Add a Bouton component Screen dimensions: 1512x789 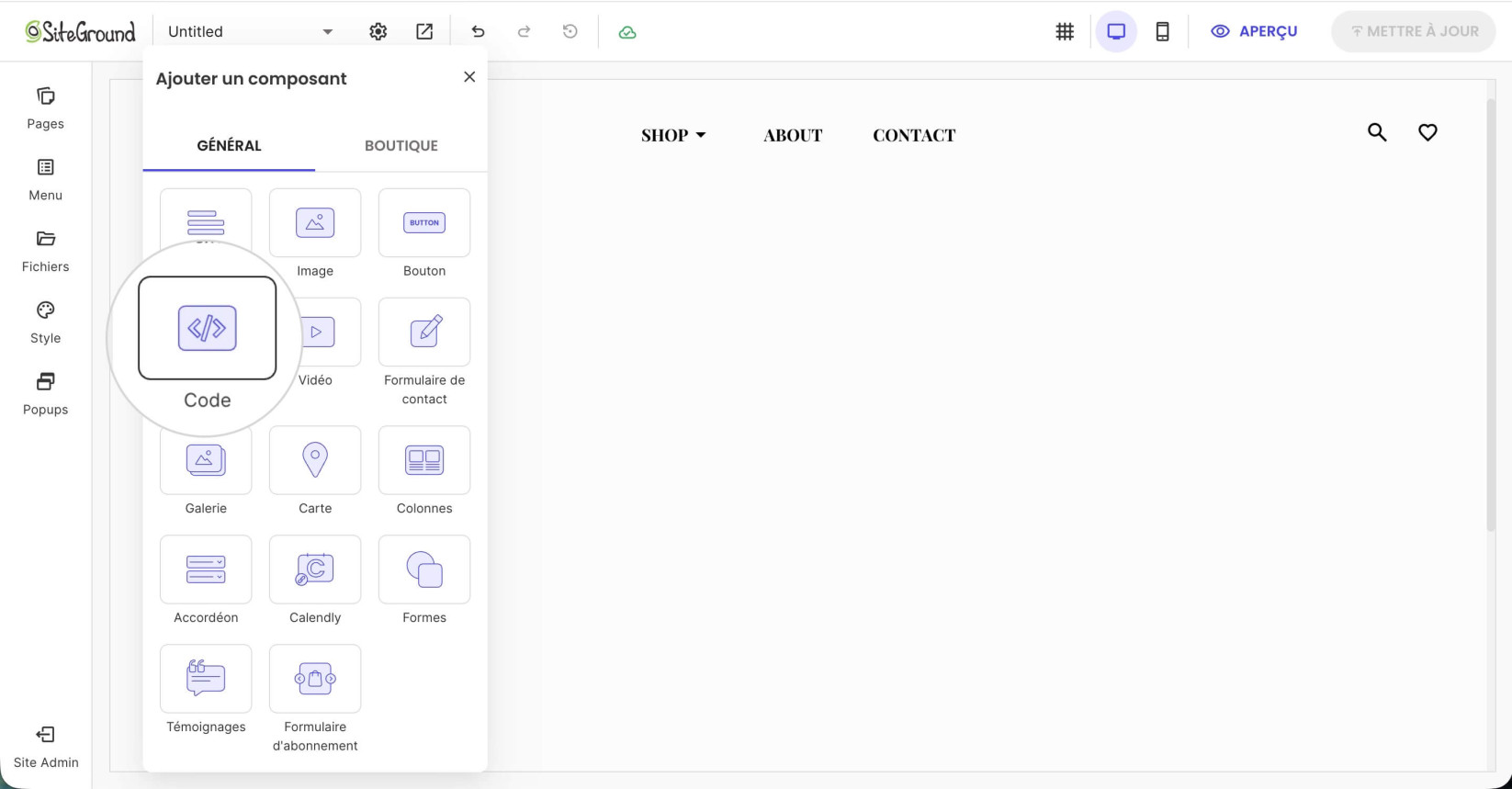(x=424, y=222)
